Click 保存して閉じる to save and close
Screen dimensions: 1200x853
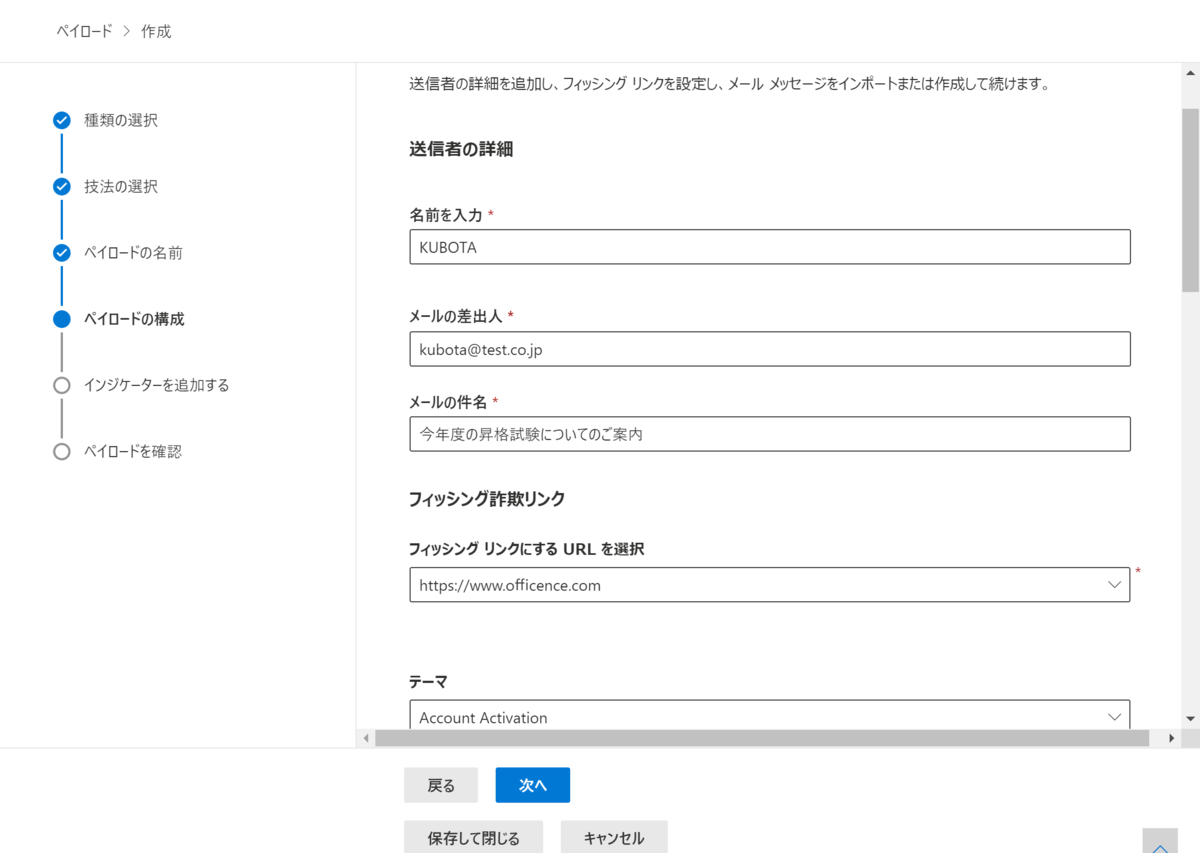[473, 837]
